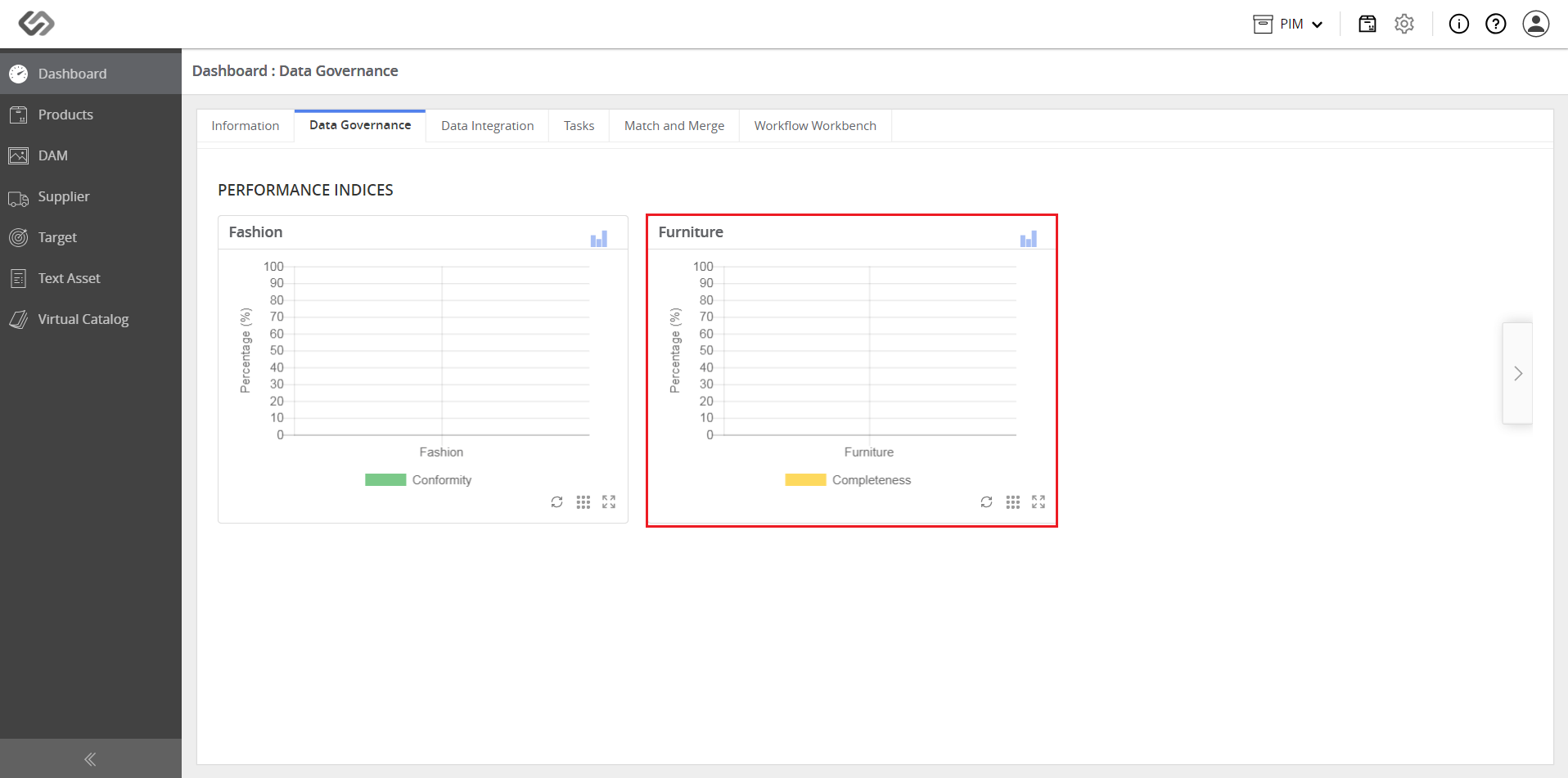Open Virtual Catalog in the sidebar
The width and height of the screenshot is (1568, 778).
[x=91, y=319]
